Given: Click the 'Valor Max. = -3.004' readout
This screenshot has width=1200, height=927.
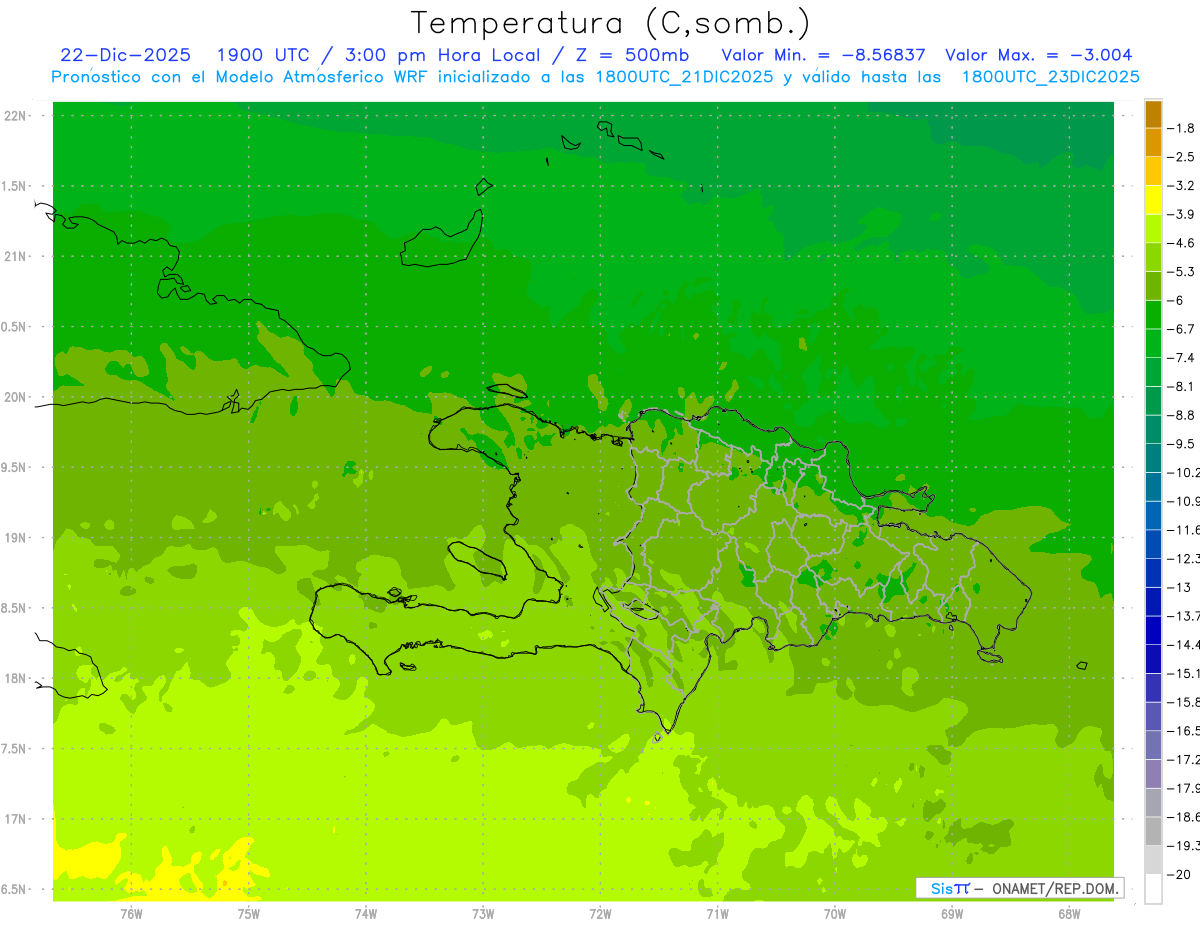Looking at the screenshot, I should pyautogui.click(x=1038, y=55).
